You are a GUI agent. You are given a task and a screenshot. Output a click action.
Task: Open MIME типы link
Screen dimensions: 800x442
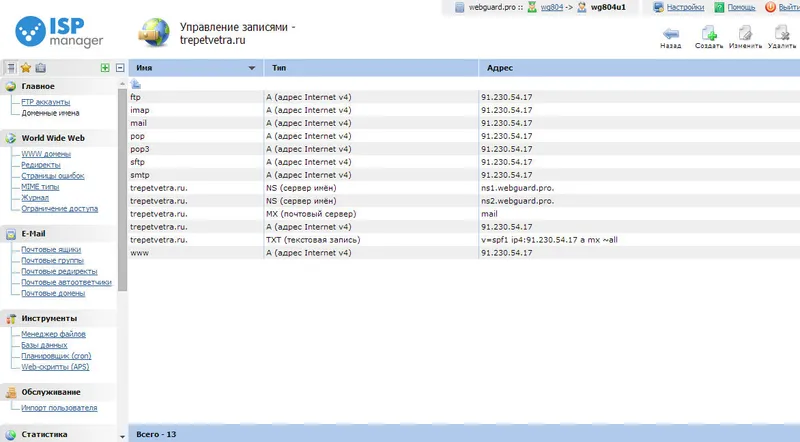40,186
